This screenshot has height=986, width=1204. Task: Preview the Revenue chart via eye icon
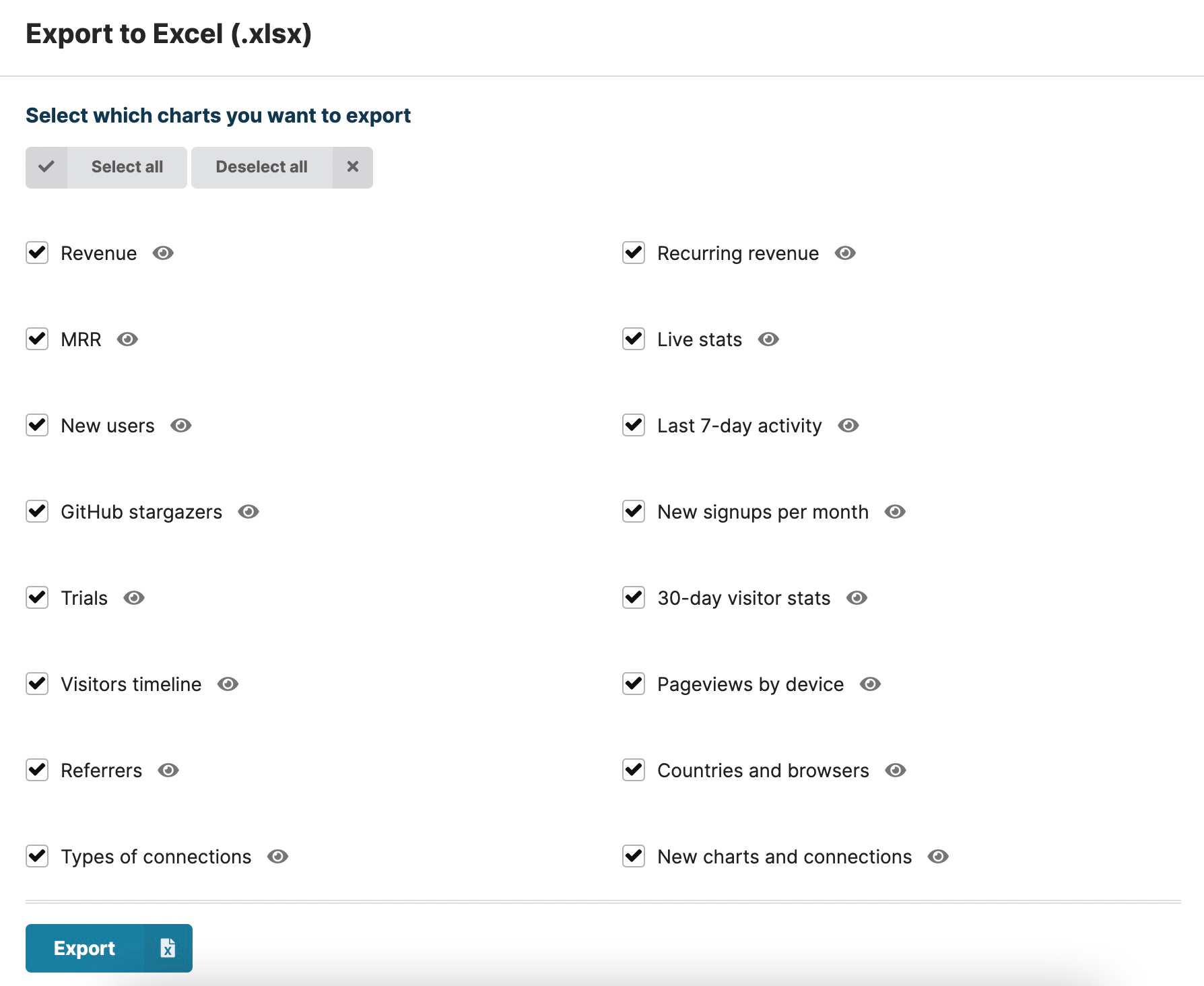(x=163, y=253)
